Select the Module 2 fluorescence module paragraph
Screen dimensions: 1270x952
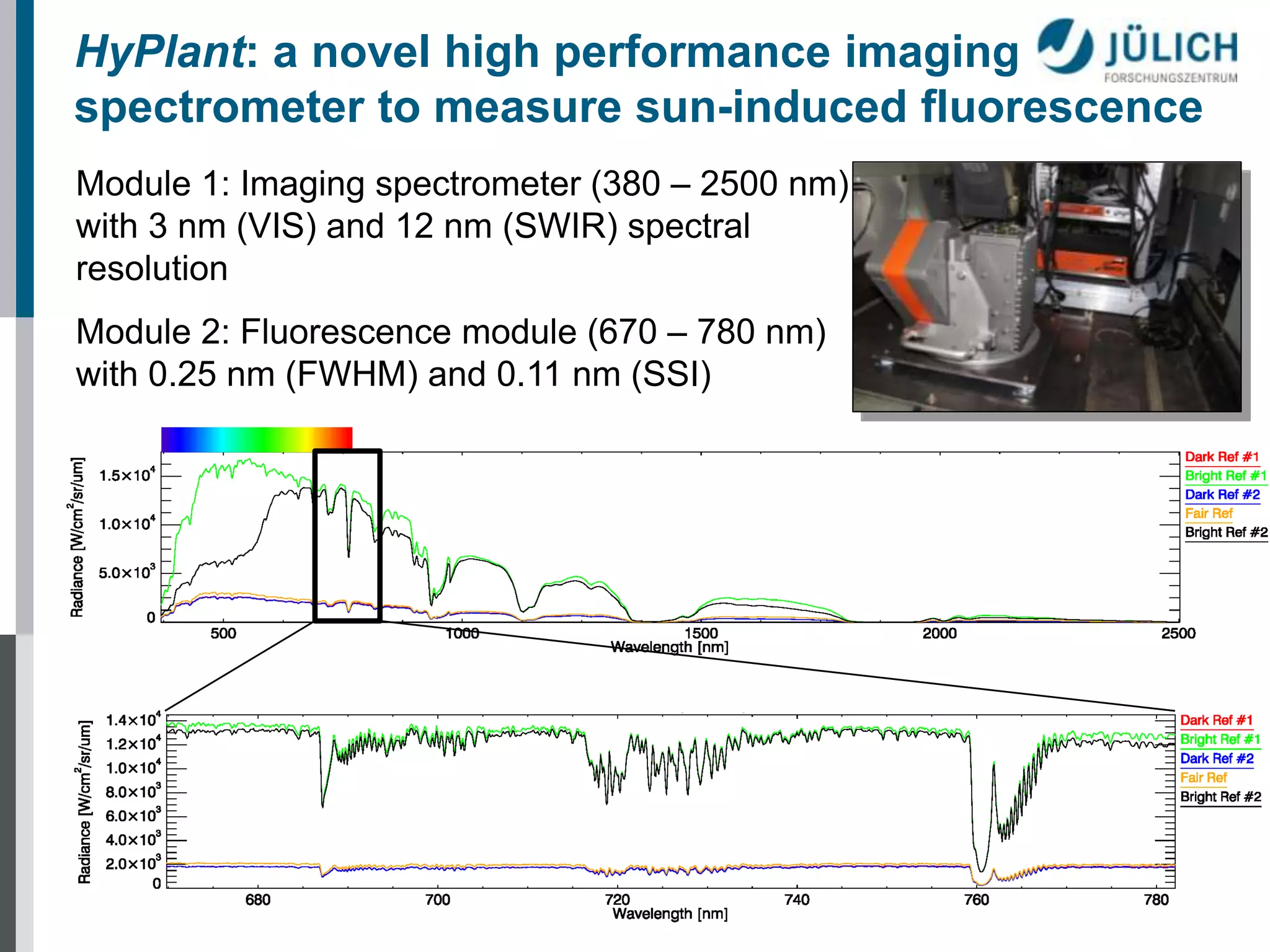451,353
